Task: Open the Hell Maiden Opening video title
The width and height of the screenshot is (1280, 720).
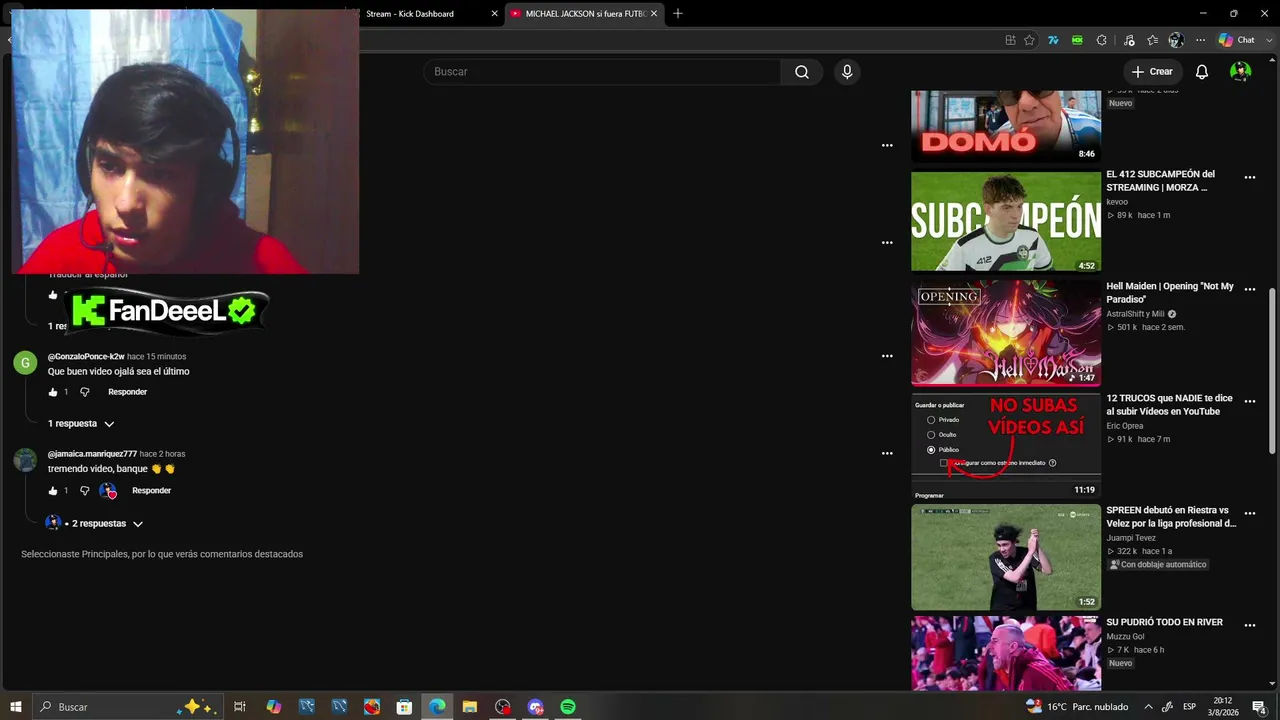Action: 1170,293
